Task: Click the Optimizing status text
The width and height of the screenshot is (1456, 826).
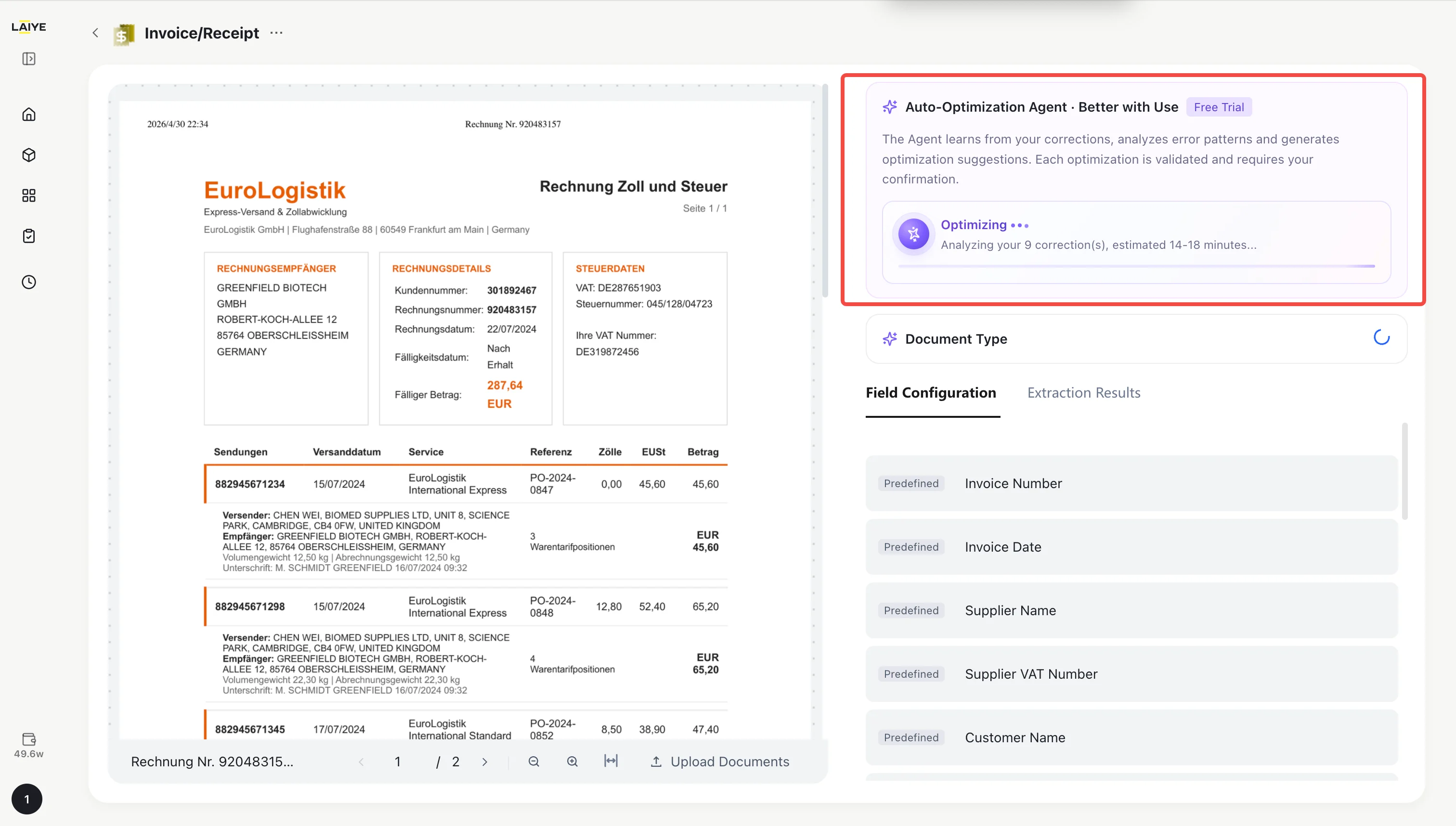Action: click(x=974, y=225)
